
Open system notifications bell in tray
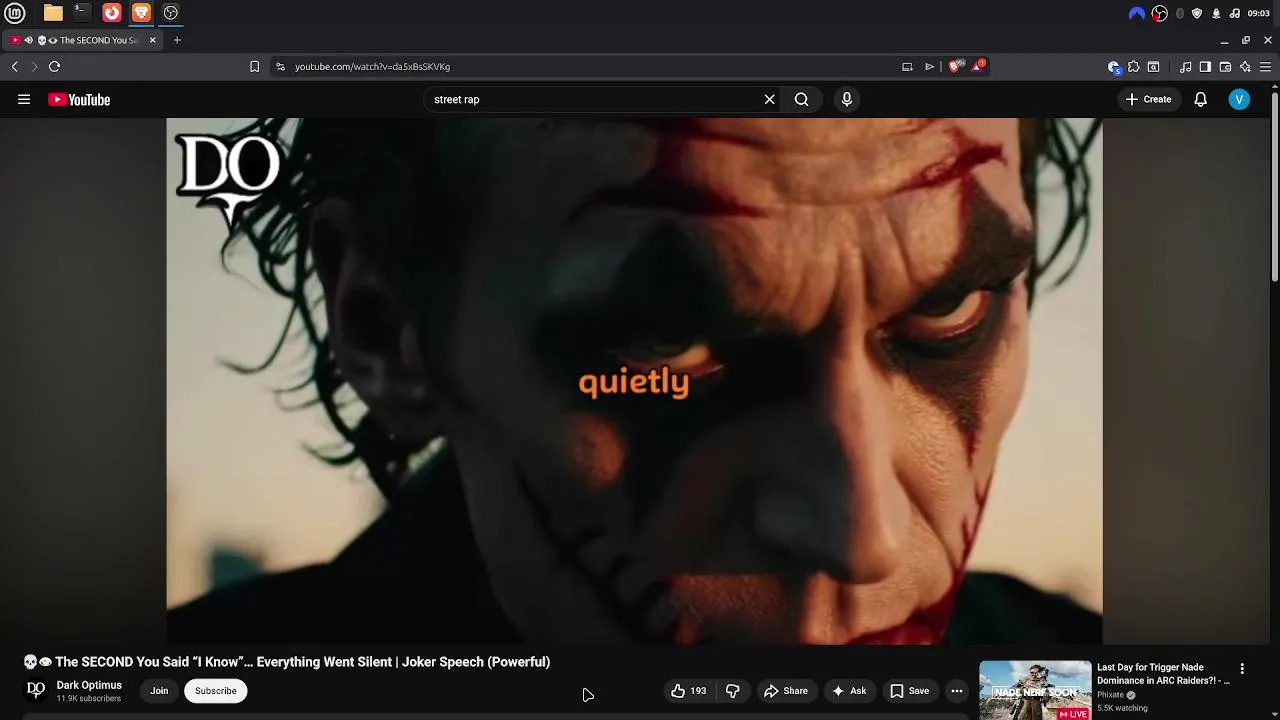pyautogui.click(x=1216, y=13)
